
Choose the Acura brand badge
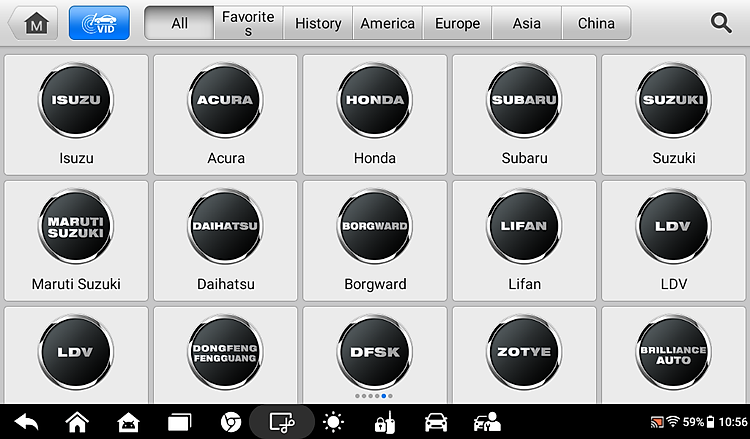(225, 100)
